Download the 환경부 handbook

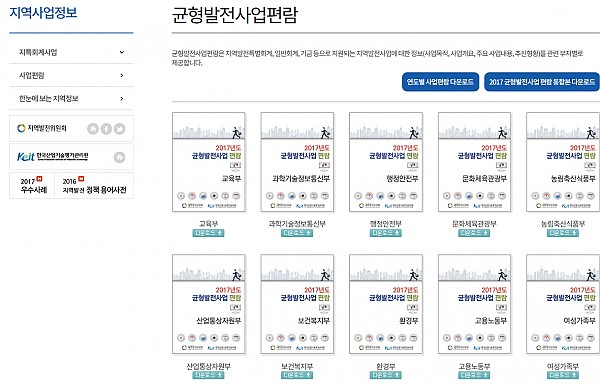pos(385,375)
